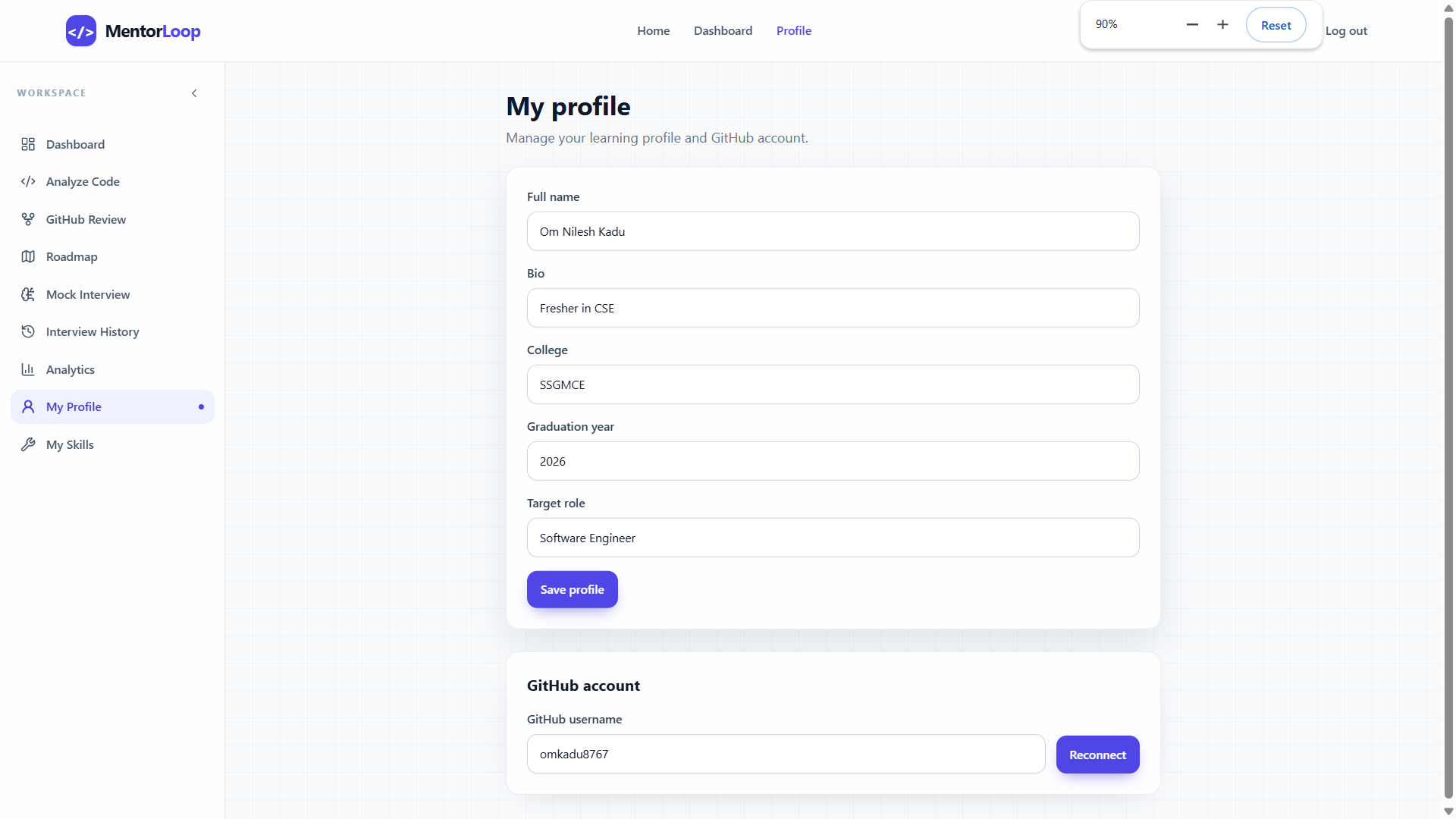The height and width of the screenshot is (819, 1456).
Task: Reset the zoom level
Action: pyautogui.click(x=1276, y=25)
